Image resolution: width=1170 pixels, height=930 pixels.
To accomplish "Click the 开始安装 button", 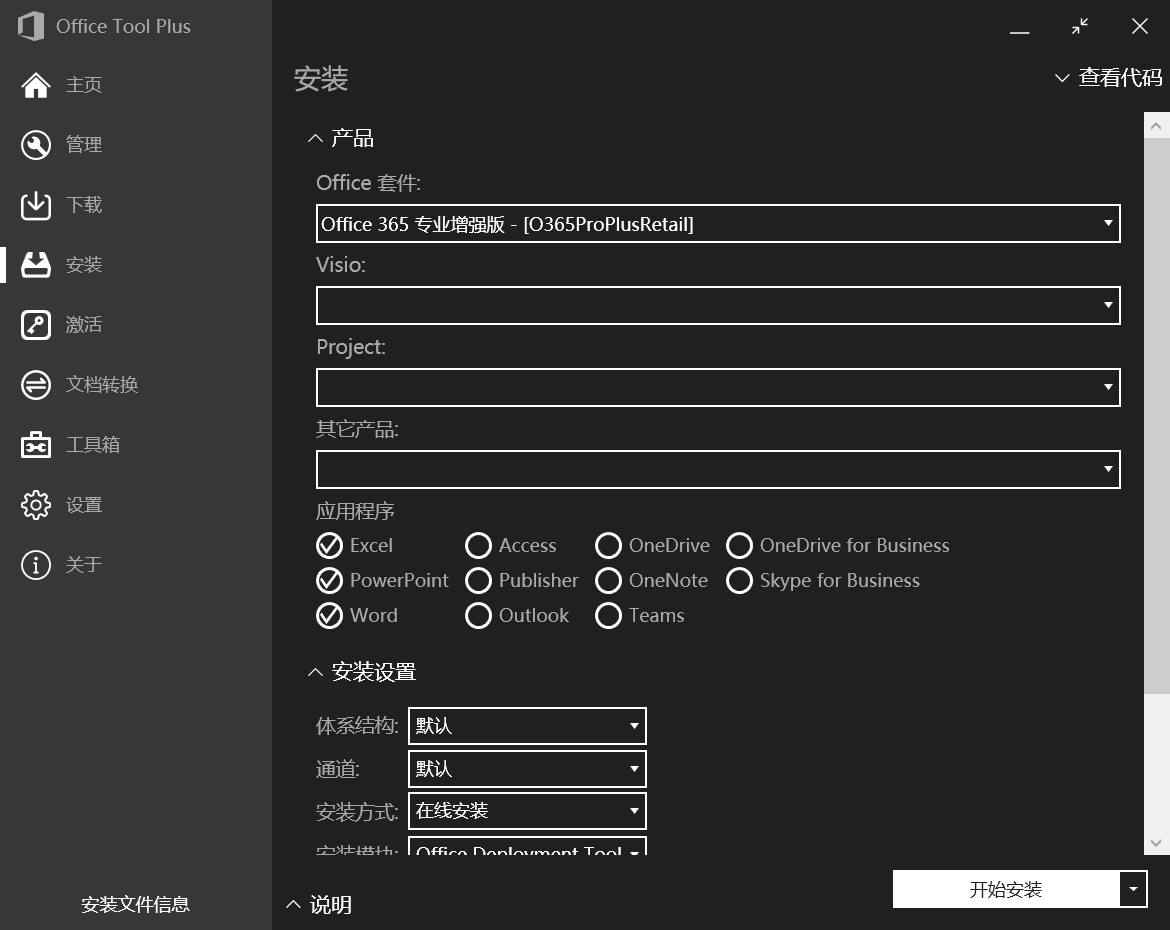I will 1006,889.
